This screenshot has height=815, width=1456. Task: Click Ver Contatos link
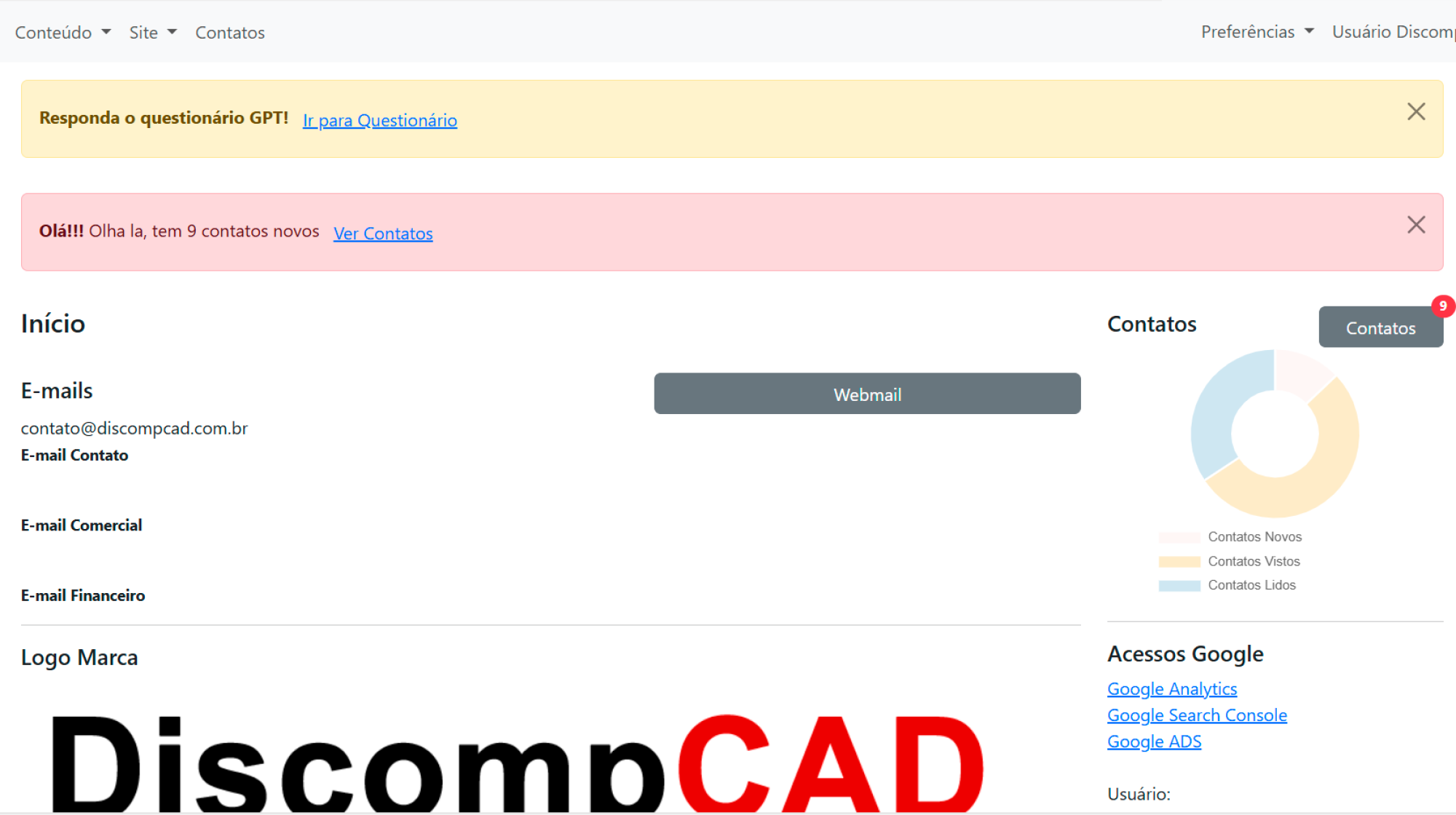coord(383,232)
